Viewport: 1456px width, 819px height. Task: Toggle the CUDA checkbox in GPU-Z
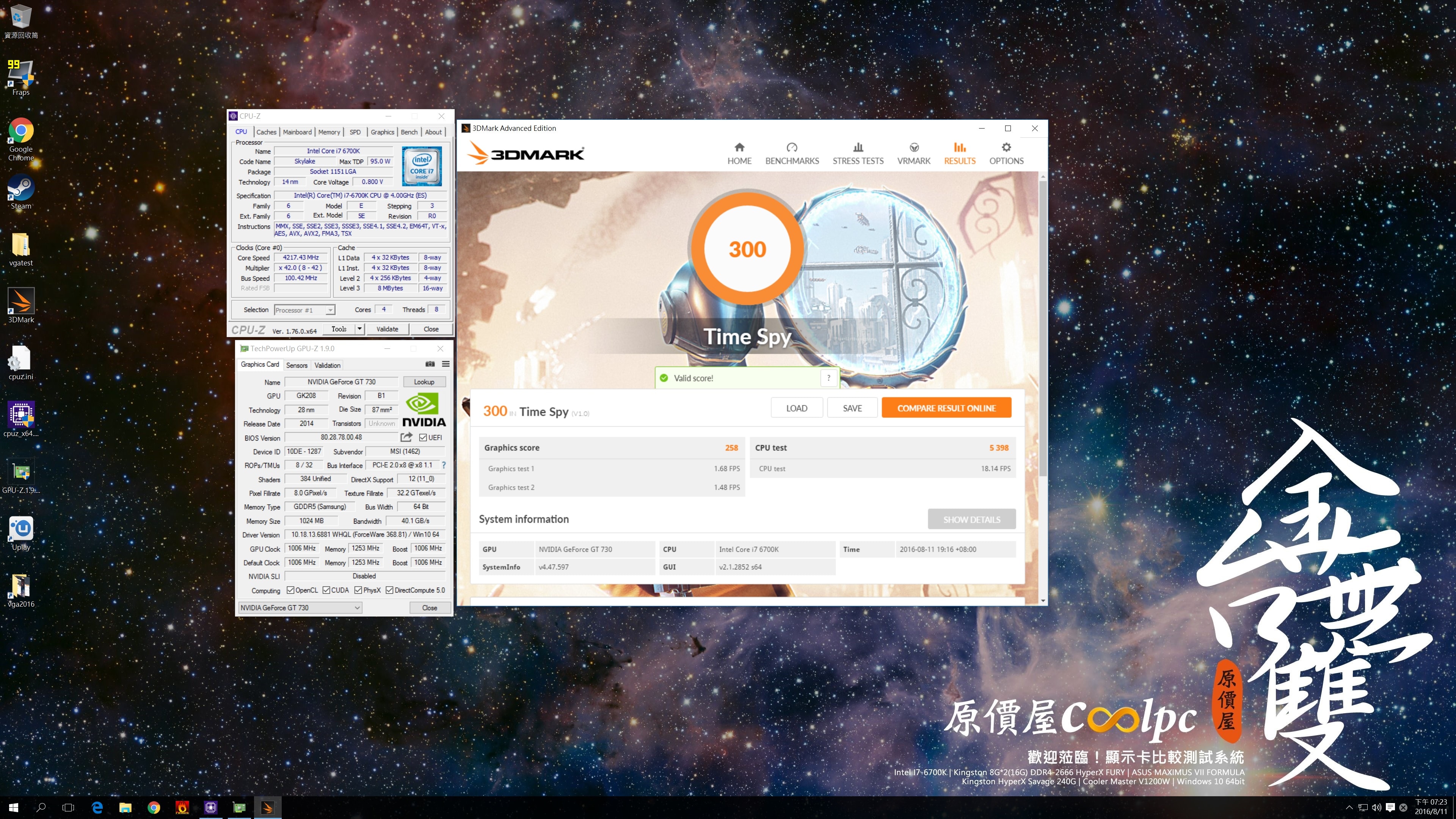pos(326,590)
